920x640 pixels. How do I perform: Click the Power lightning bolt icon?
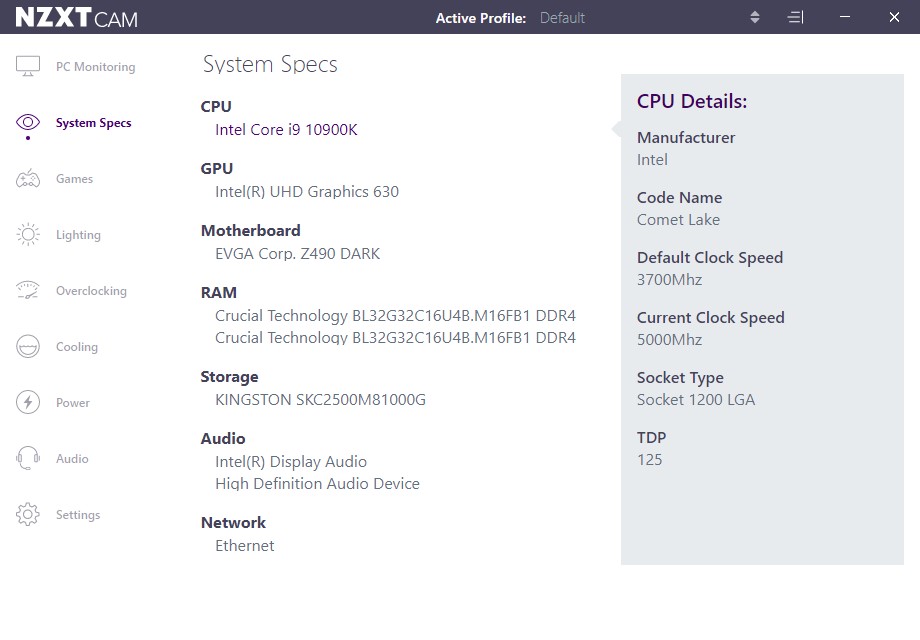pyautogui.click(x=28, y=402)
